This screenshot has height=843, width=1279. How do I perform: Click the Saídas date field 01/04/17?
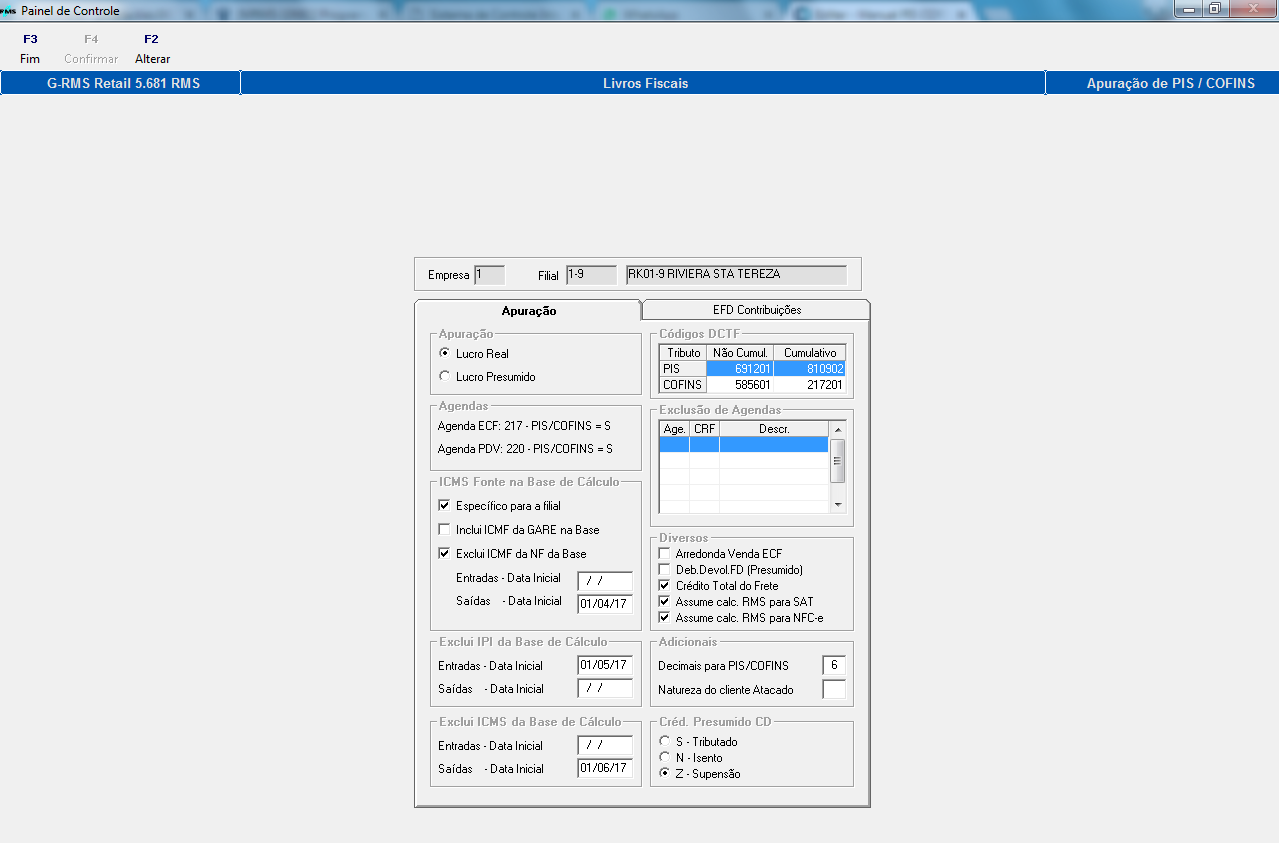pyautogui.click(x=605, y=604)
